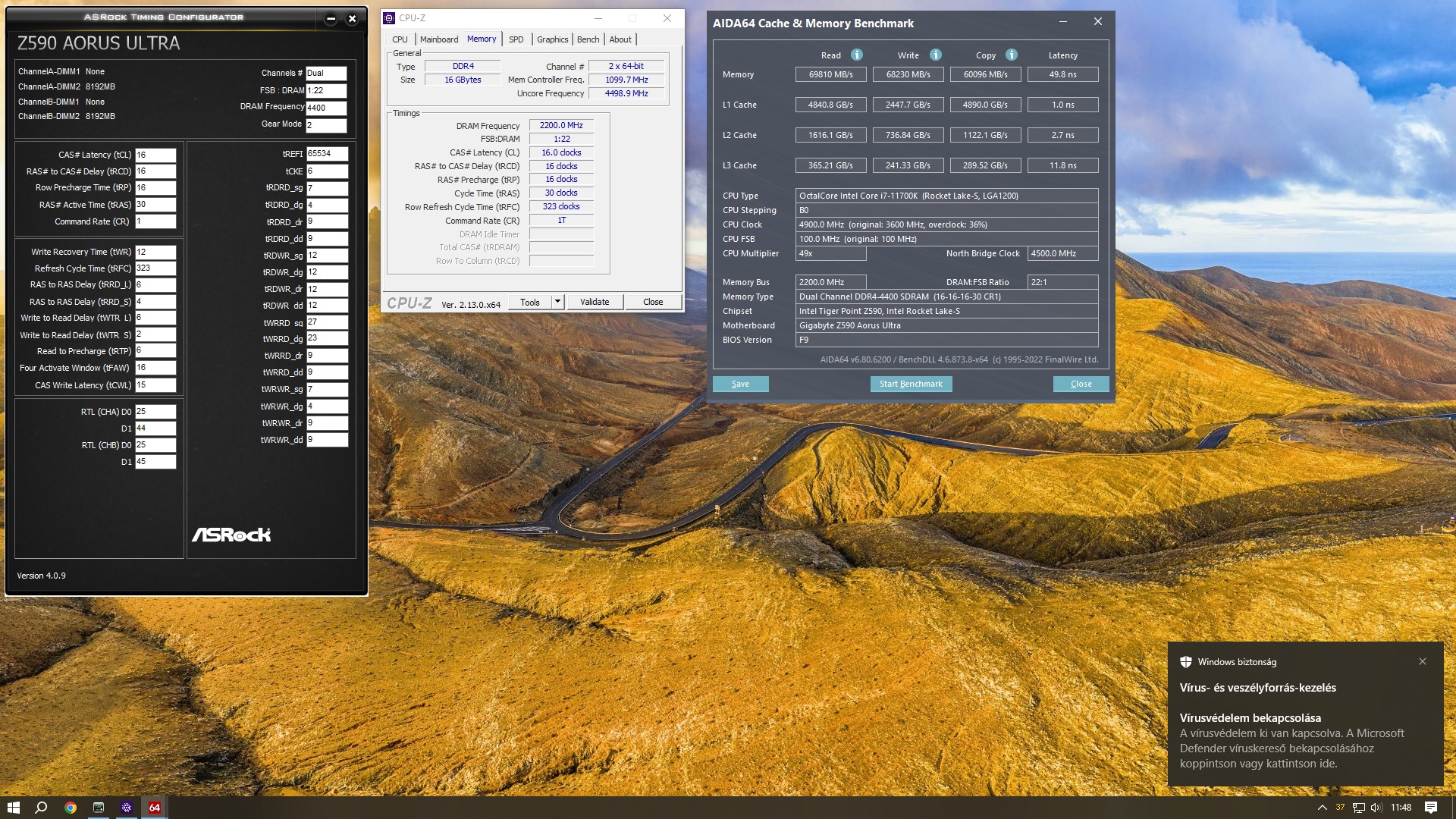Click the tWRWR_dd value field

pos(327,439)
